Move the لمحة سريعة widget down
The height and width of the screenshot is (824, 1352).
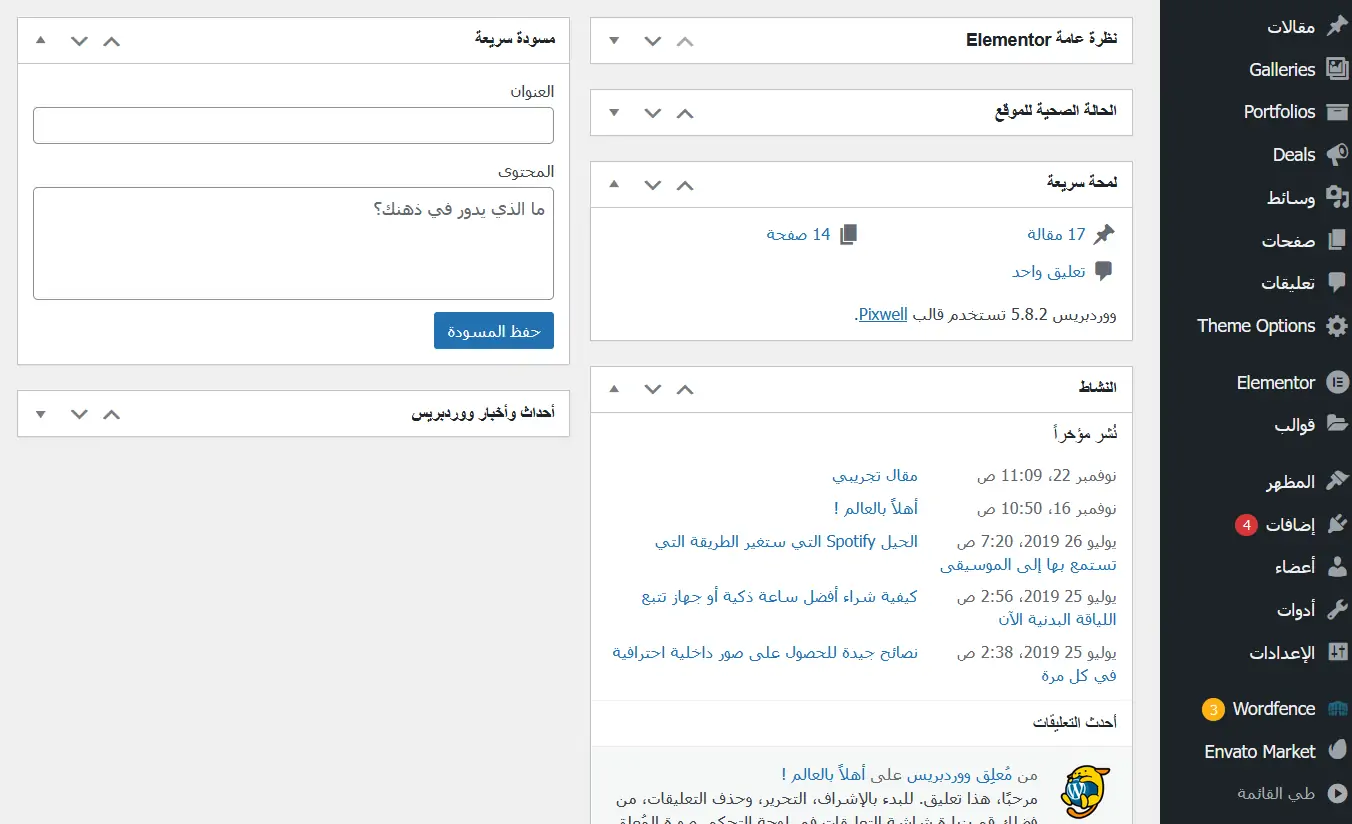coord(653,185)
